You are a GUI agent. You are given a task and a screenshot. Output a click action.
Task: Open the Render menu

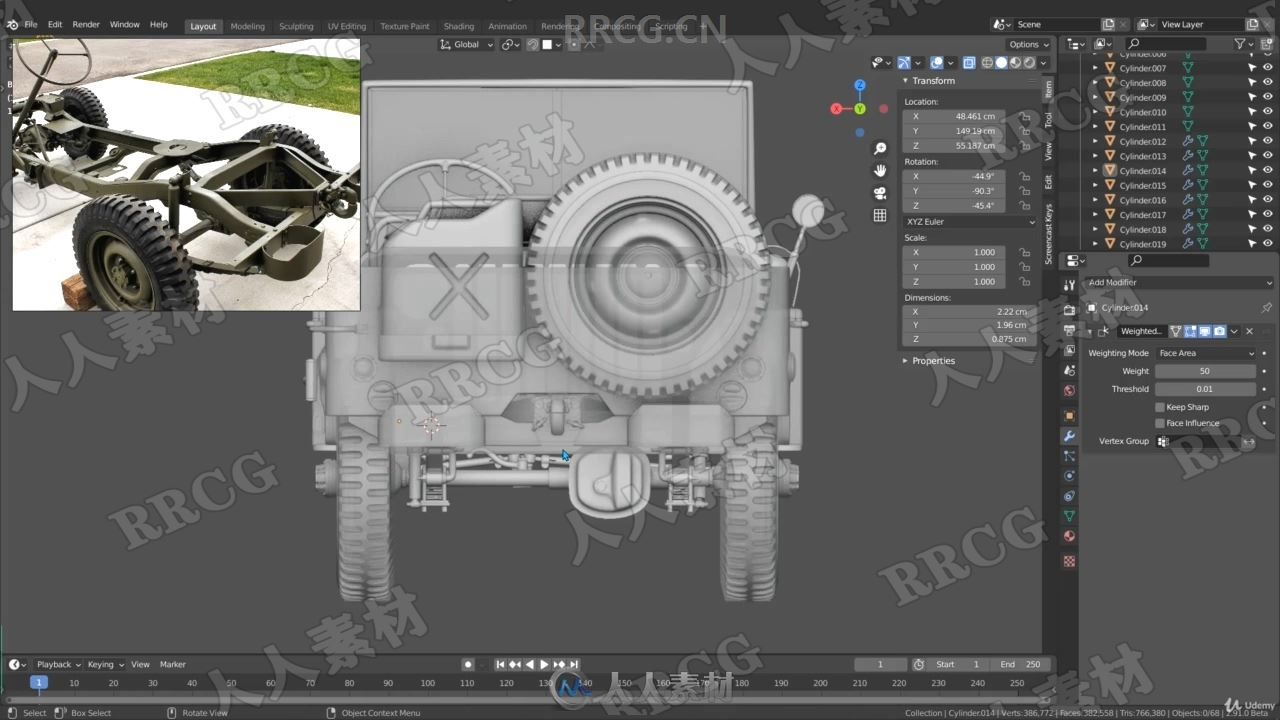pyautogui.click(x=86, y=24)
